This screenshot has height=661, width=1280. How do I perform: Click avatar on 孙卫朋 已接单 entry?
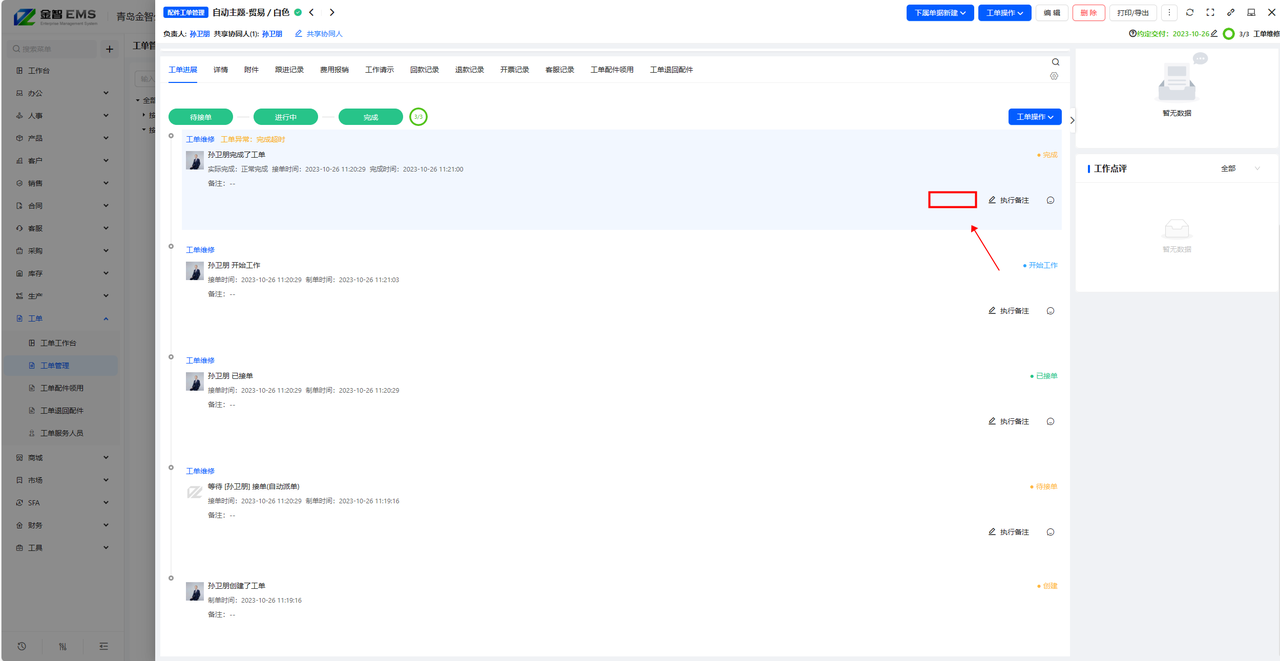pos(195,381)
